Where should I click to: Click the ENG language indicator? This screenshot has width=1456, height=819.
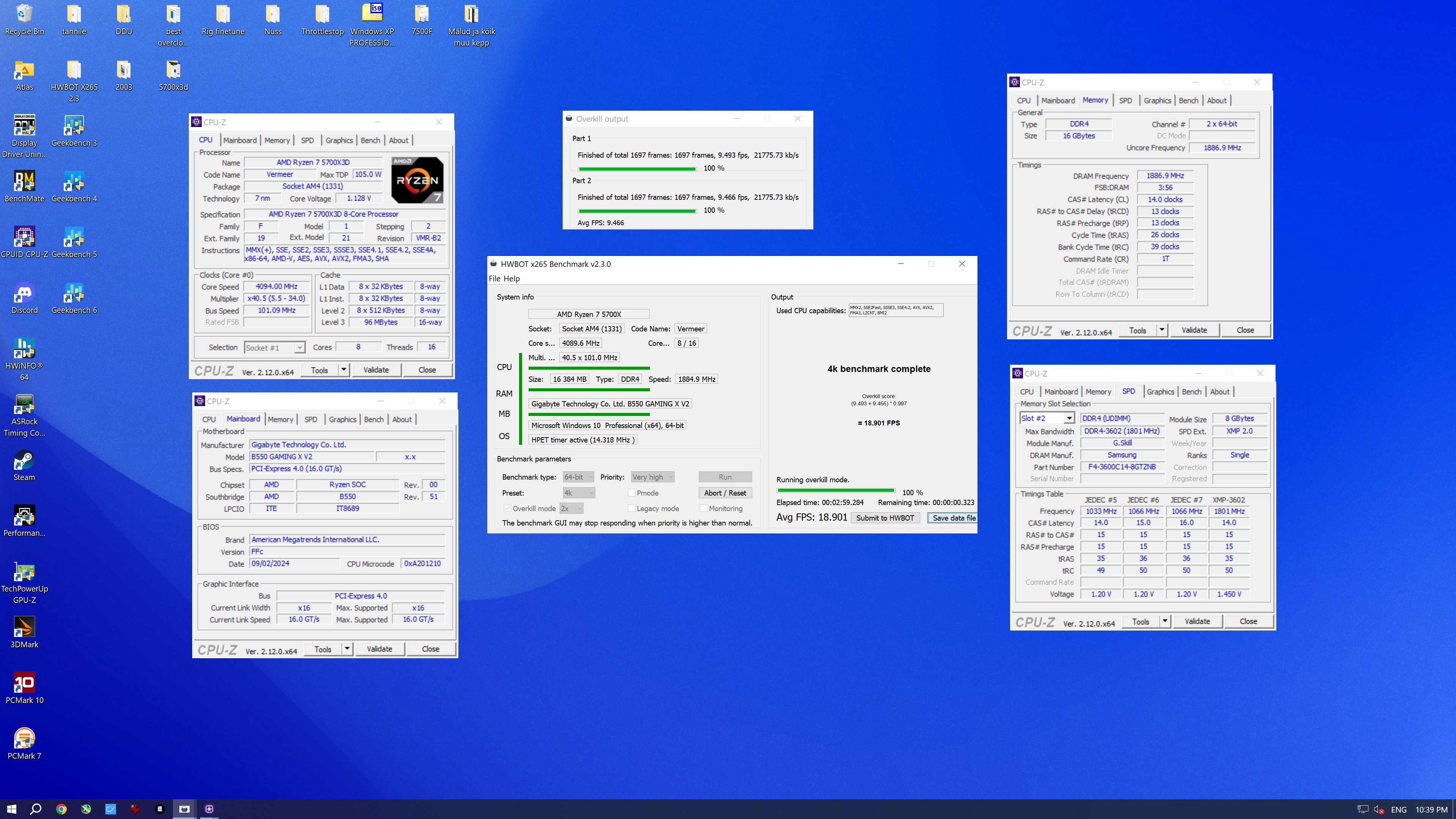pos(1399,810)
